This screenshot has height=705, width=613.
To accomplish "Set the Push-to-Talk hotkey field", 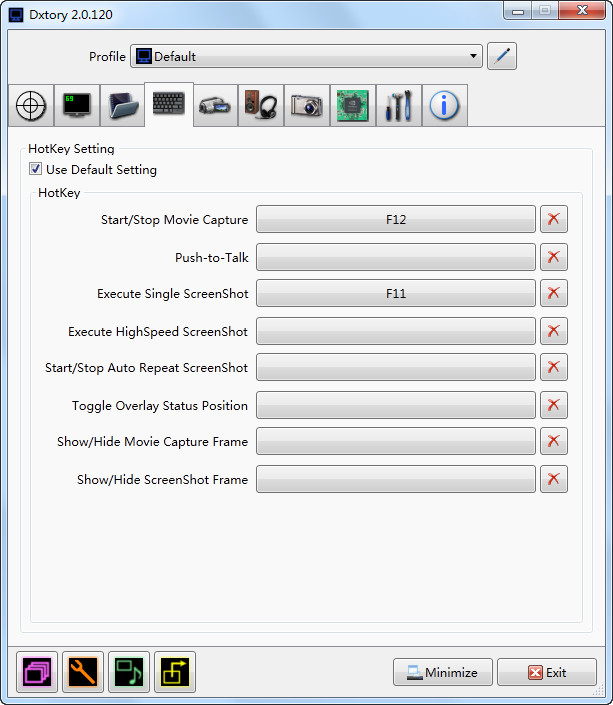I will tap(395, 257).
